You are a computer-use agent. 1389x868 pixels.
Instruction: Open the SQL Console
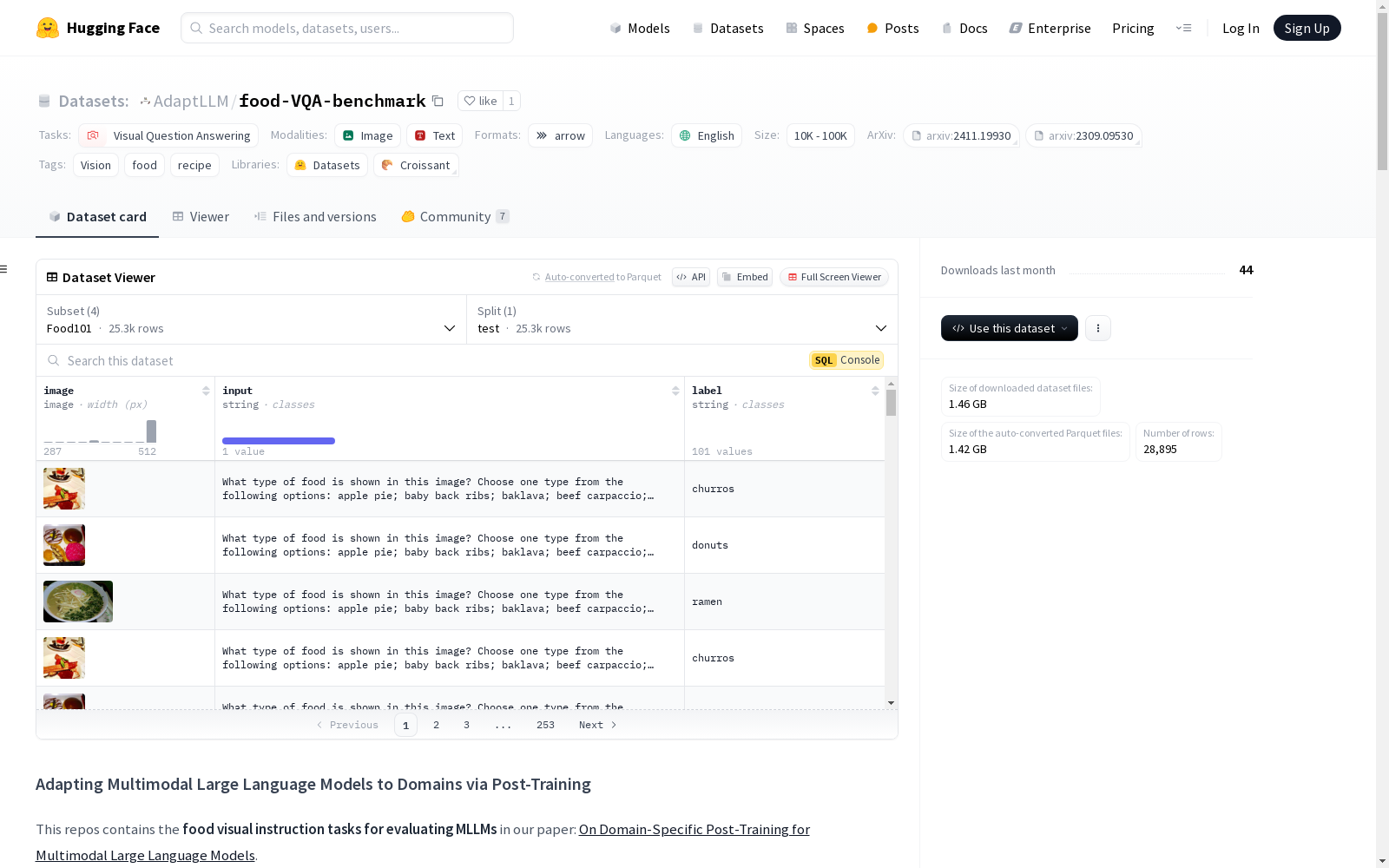(x=846, y=360)
